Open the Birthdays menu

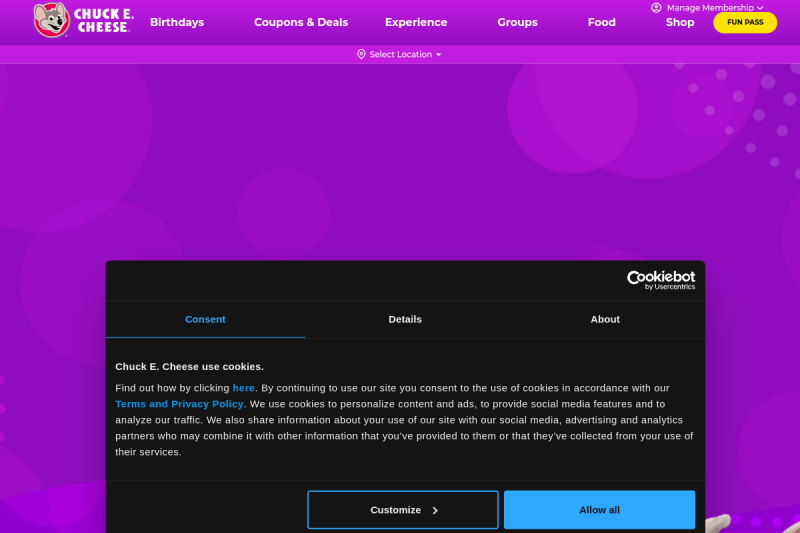[177, 22]
